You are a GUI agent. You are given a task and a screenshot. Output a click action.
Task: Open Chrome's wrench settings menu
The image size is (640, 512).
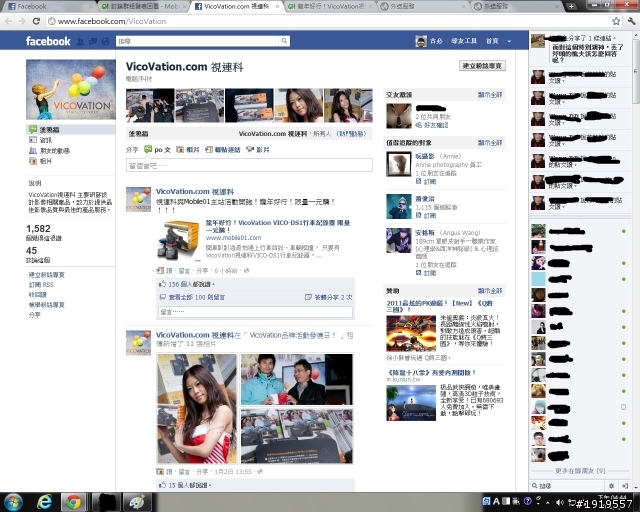(x=631, y=21)
